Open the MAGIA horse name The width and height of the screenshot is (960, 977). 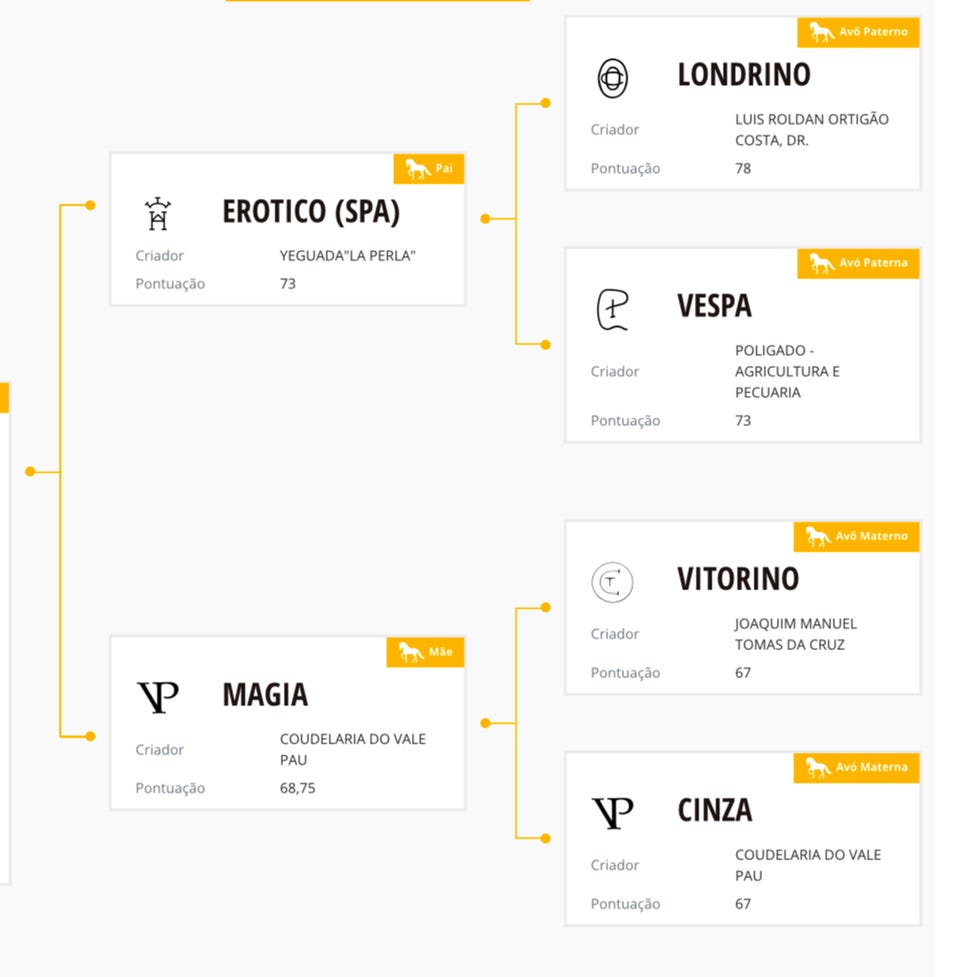[265, 695]
